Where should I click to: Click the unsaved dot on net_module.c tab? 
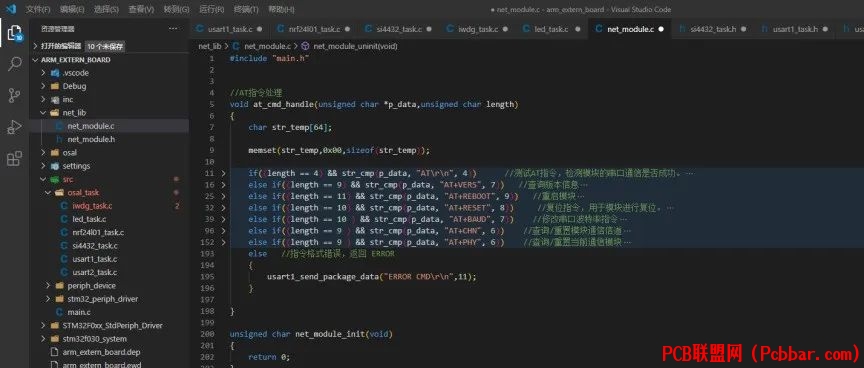tap(660, 29)
